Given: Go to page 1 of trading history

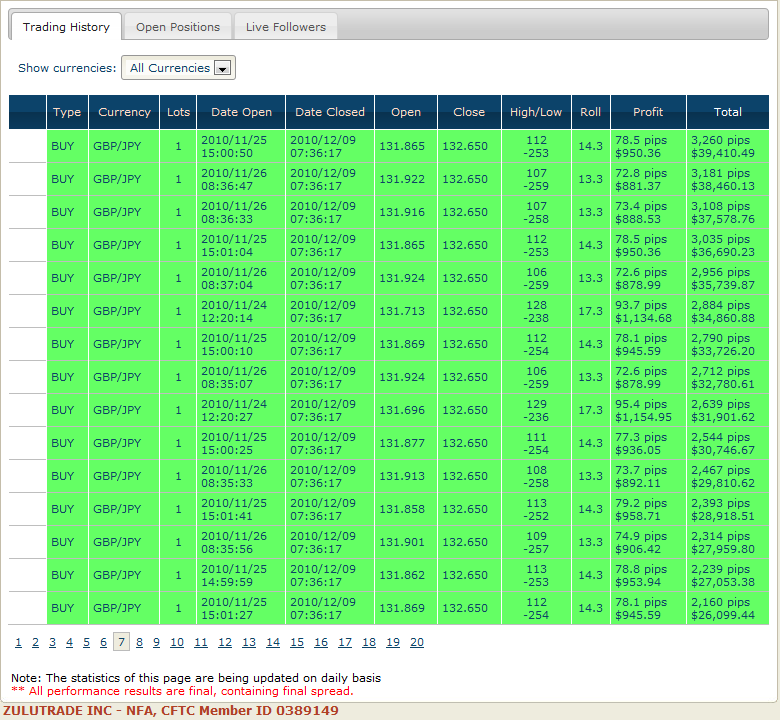Looking at the screenshot, I should coord(18,642).
